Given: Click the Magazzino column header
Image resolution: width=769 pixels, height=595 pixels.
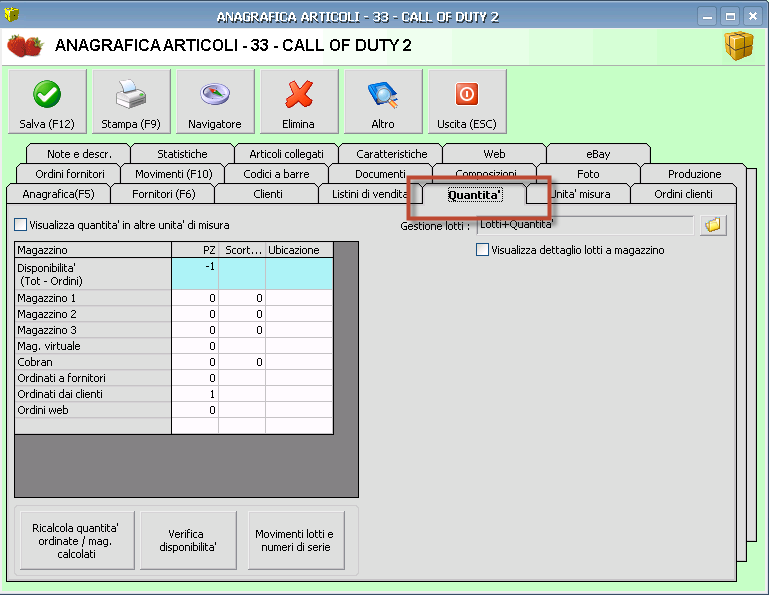Looking at the screenshot, I should [x=93, y=250].
